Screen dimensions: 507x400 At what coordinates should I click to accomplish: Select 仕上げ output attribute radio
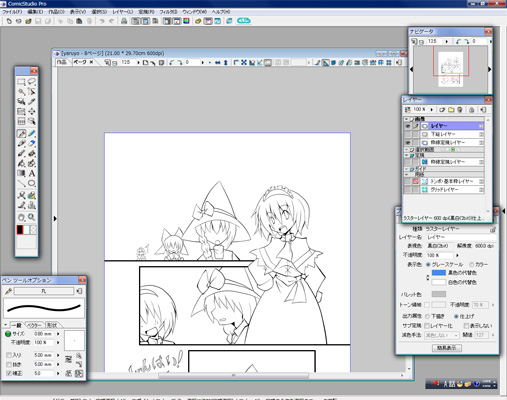click(x=456, y=316)
